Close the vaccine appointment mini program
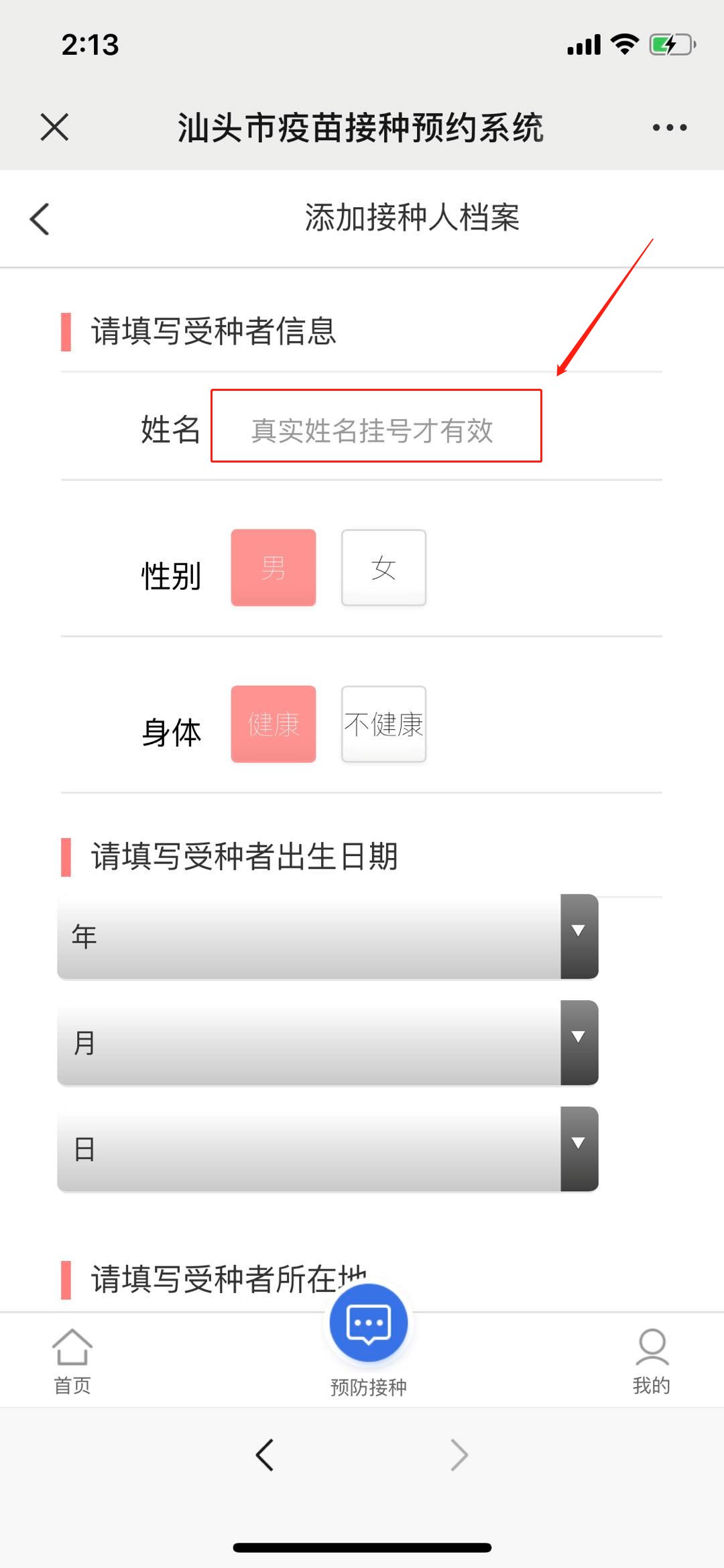 (54, 127)
